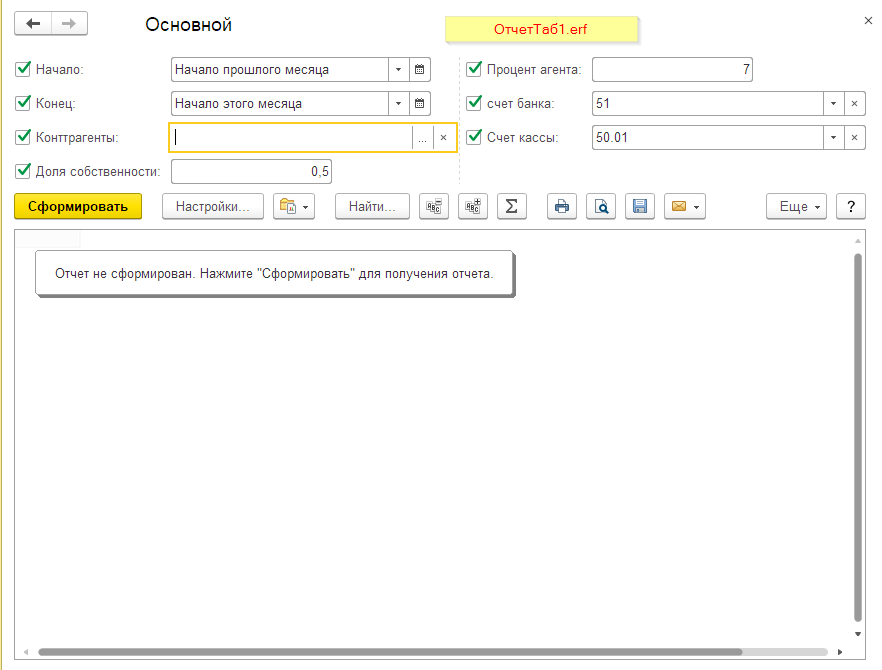The width and height of the screenshot is (882, 670).
Task: Click into the Доля собственности input field
Action: [250, 172]
